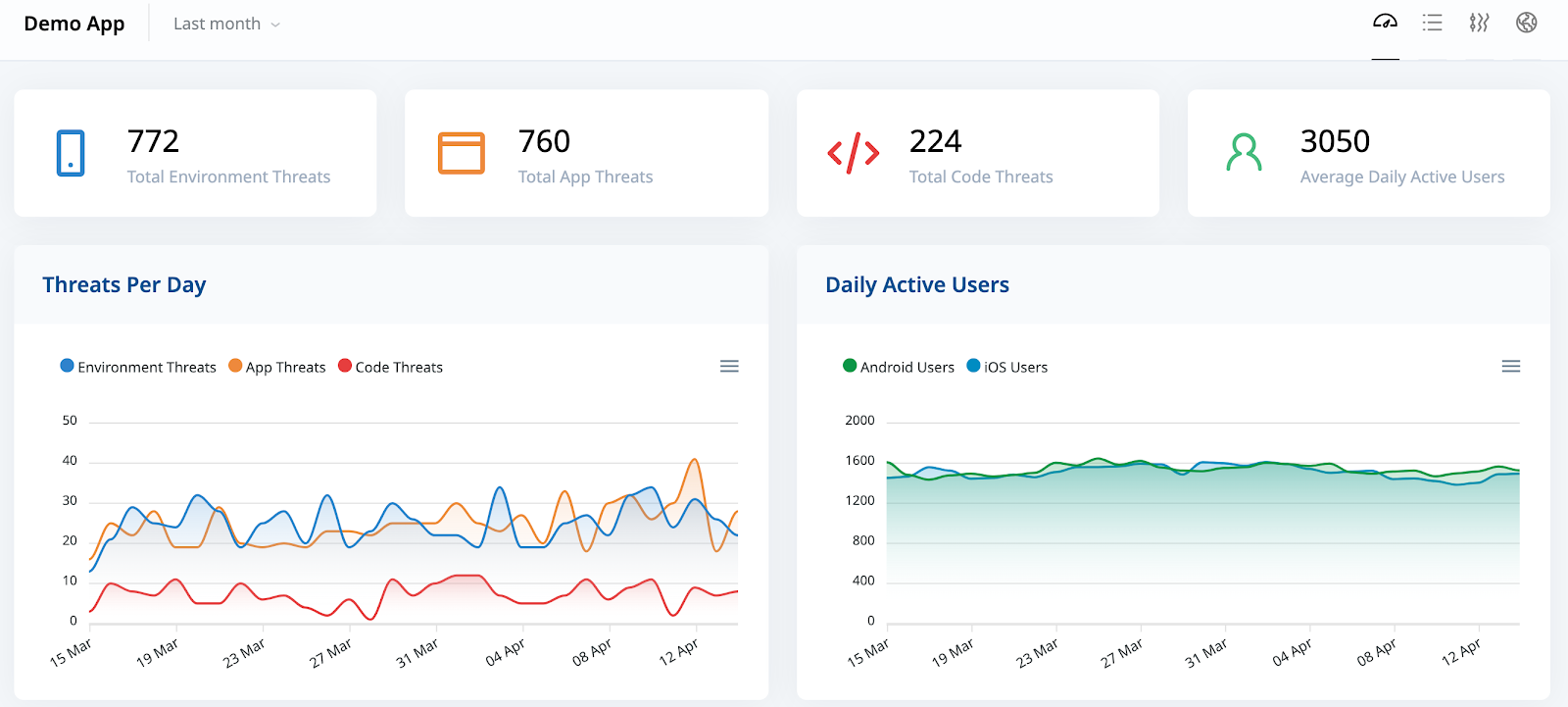Click 12 Apr label on Daily Users chart
Screen dimensions: 1568x707
[x=1460, y=652]
